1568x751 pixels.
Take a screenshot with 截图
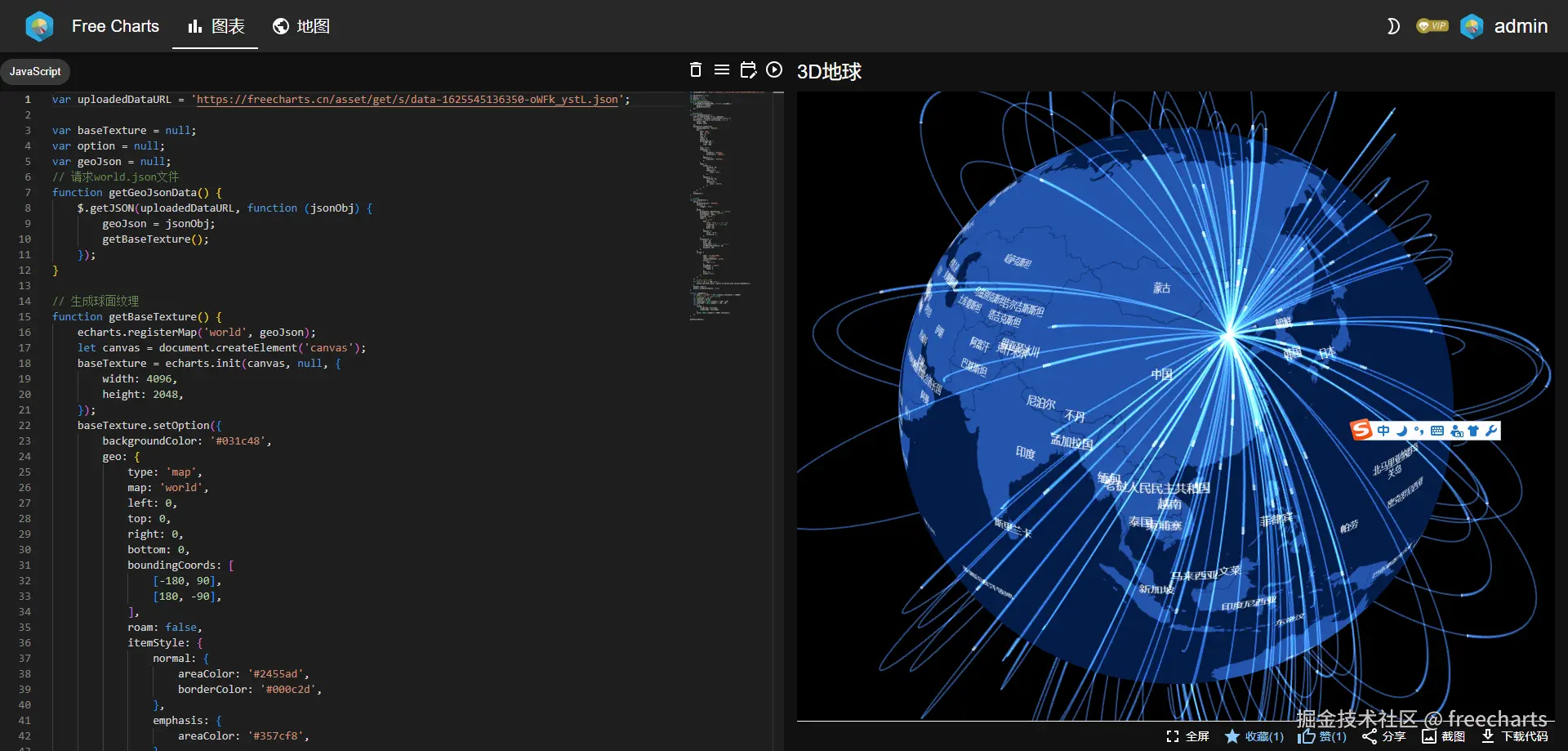pyautogui.click(x=1443, y=736)
